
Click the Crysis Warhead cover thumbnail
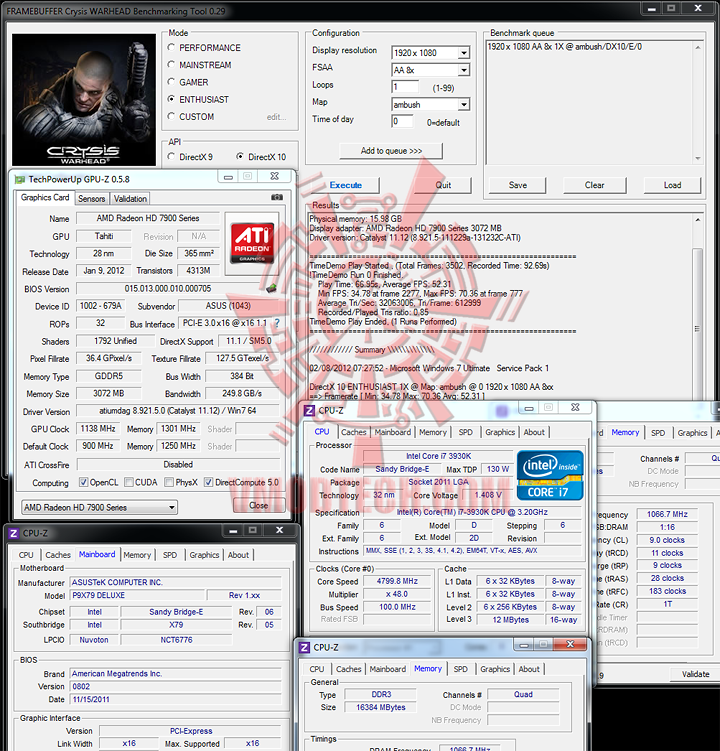[x=84, y=100]
